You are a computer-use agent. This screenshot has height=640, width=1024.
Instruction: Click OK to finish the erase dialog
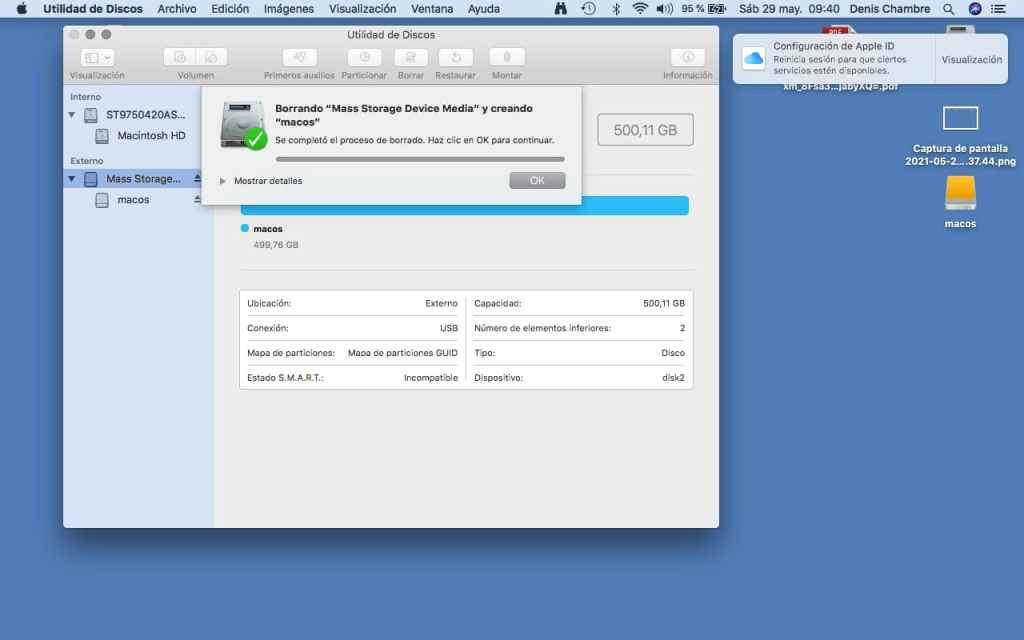537,181
